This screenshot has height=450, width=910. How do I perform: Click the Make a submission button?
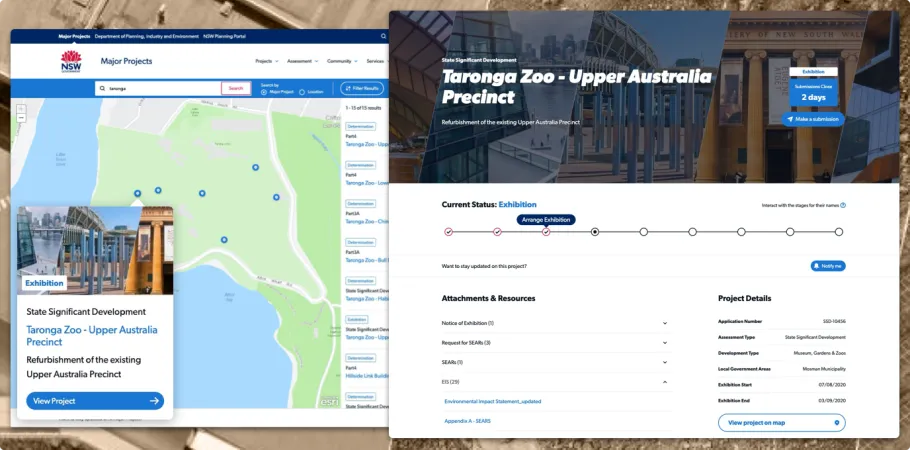point(812,119)
